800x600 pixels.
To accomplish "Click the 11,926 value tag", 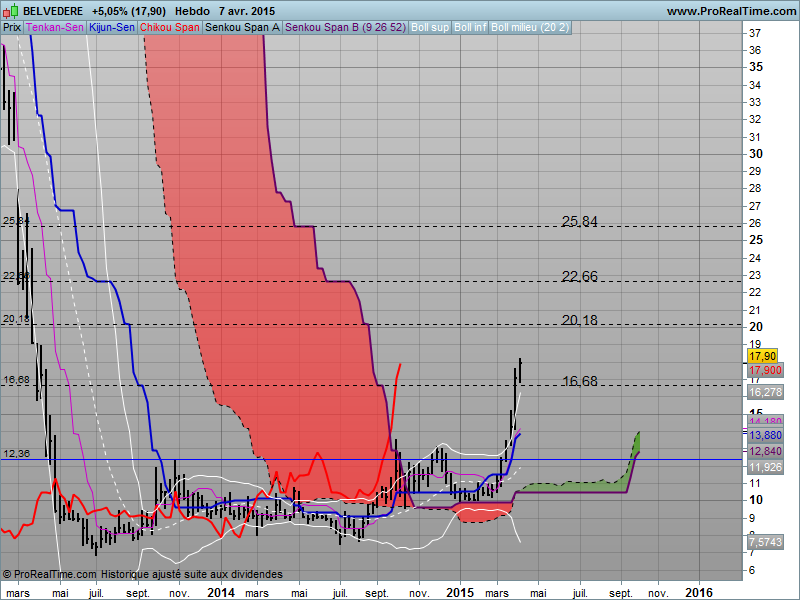I will (x=765, y=467).
